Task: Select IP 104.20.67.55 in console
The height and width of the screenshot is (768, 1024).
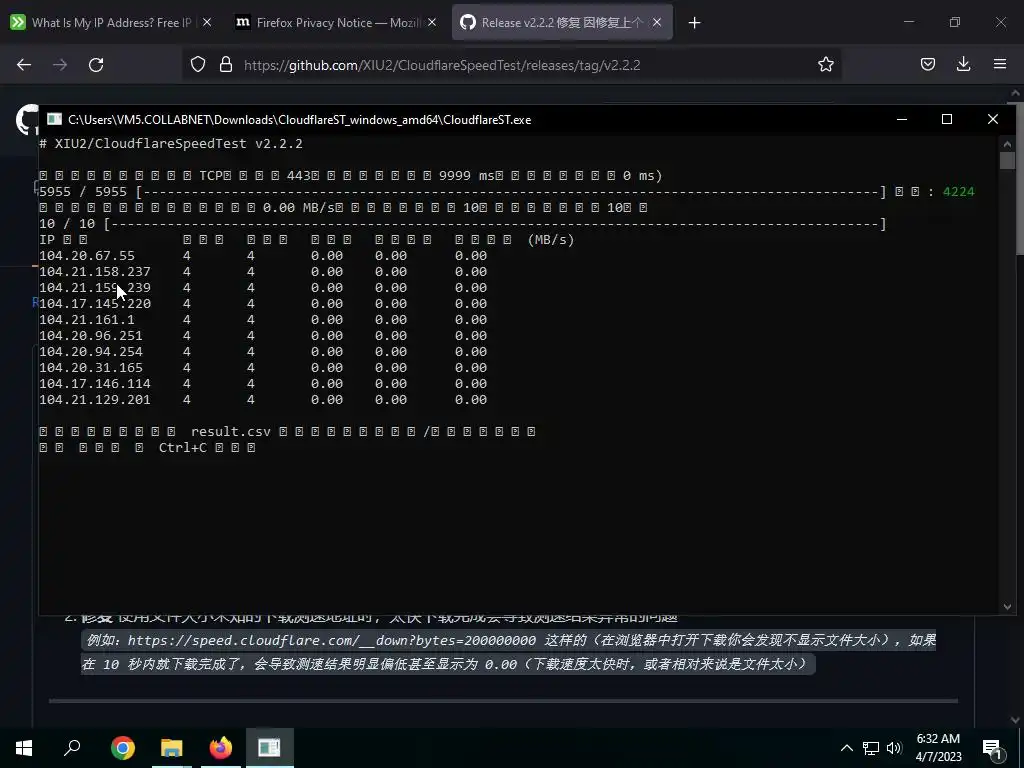Action: tap(87, 255)
